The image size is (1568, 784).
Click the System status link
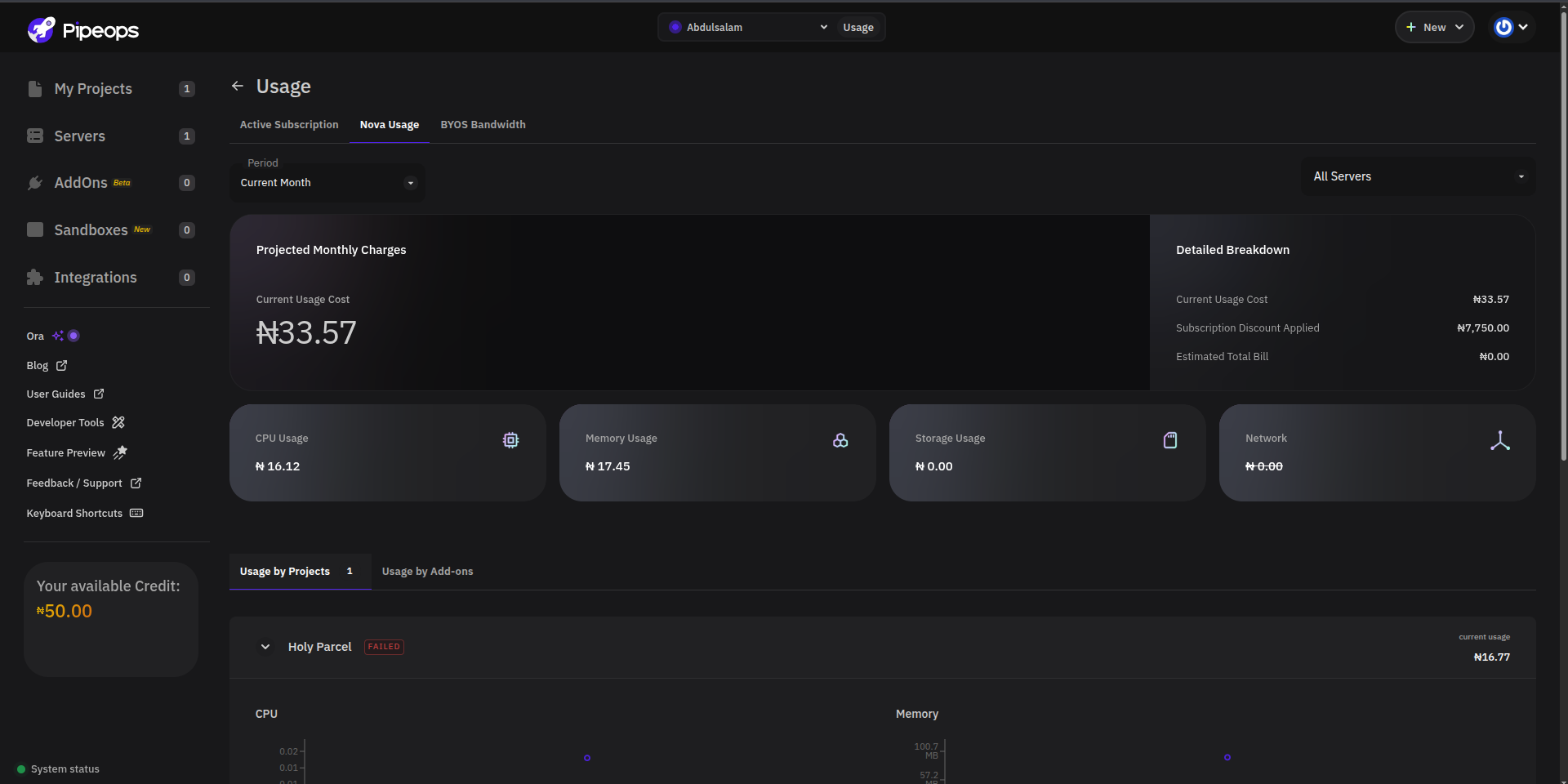59,769
